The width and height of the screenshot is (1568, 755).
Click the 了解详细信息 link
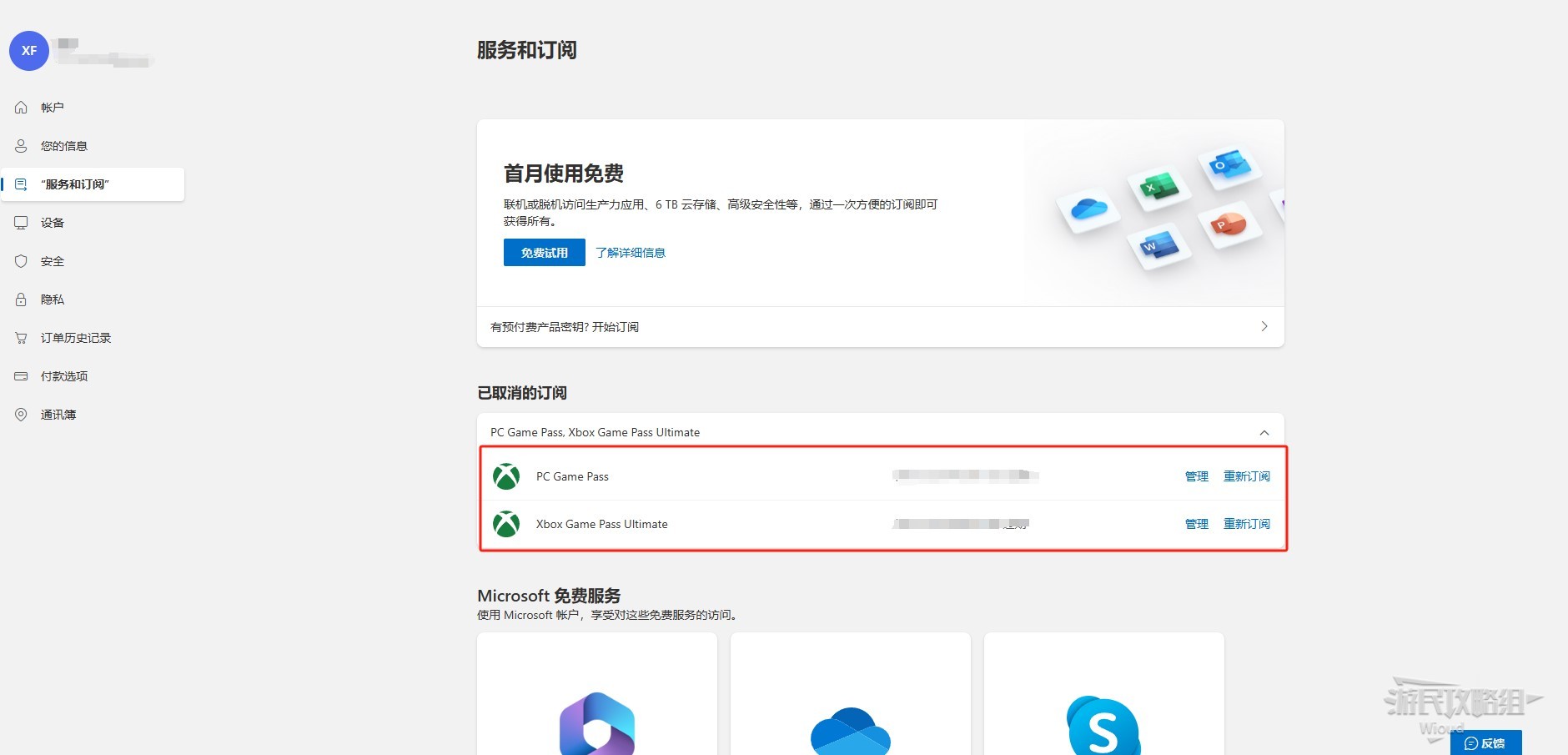631,253
